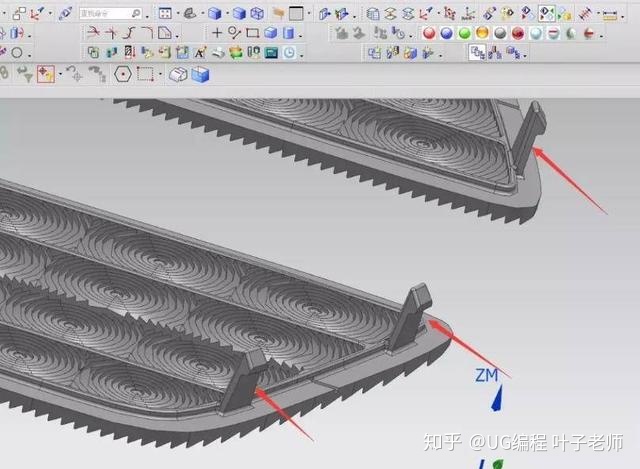Viewport: 640px width, 469px height.
Task: Open dropdown after the blue clock icon
Action: tap(302, 55)
